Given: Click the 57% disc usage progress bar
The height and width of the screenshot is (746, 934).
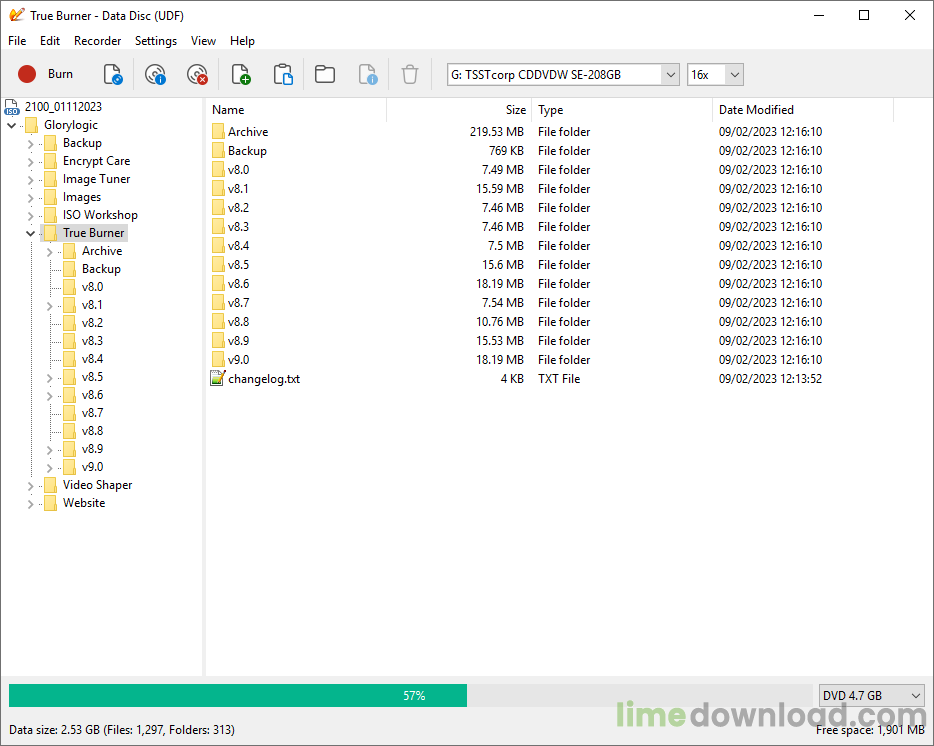Looking at the screenshot, I should tap(411, 695).
